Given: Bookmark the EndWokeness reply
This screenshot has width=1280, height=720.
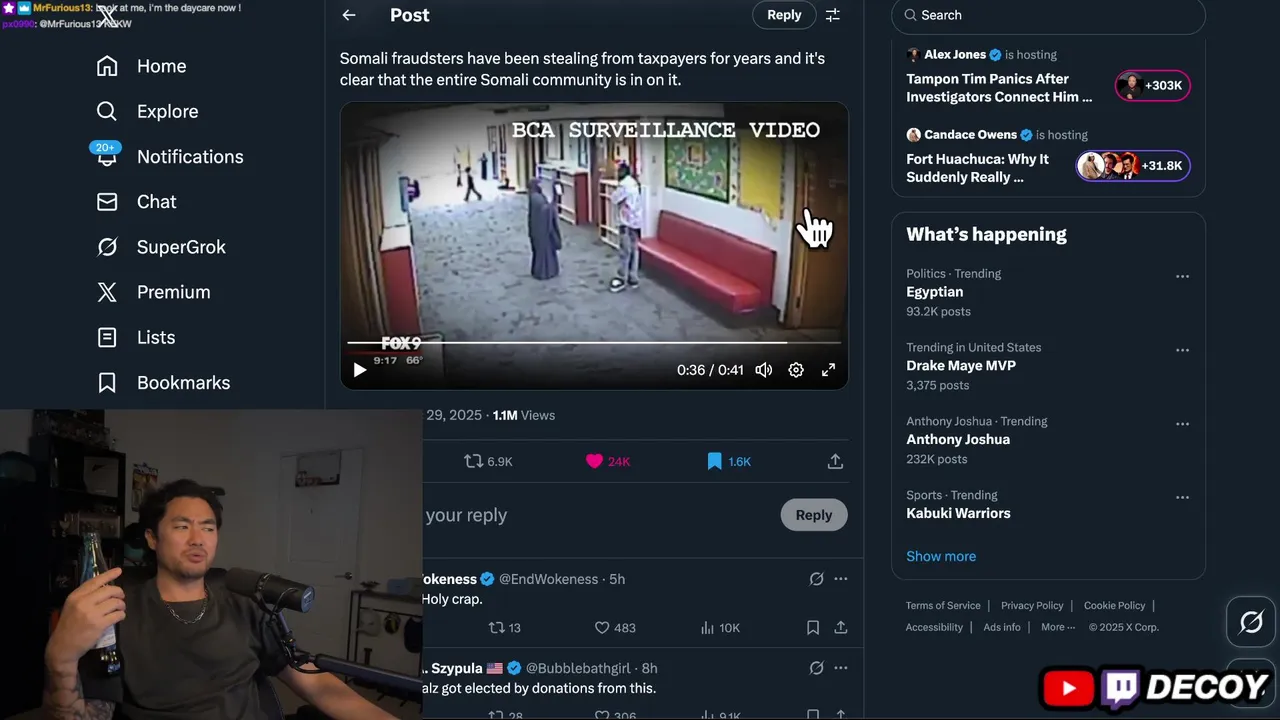Looking at the screenshot, I should point(813,628).
